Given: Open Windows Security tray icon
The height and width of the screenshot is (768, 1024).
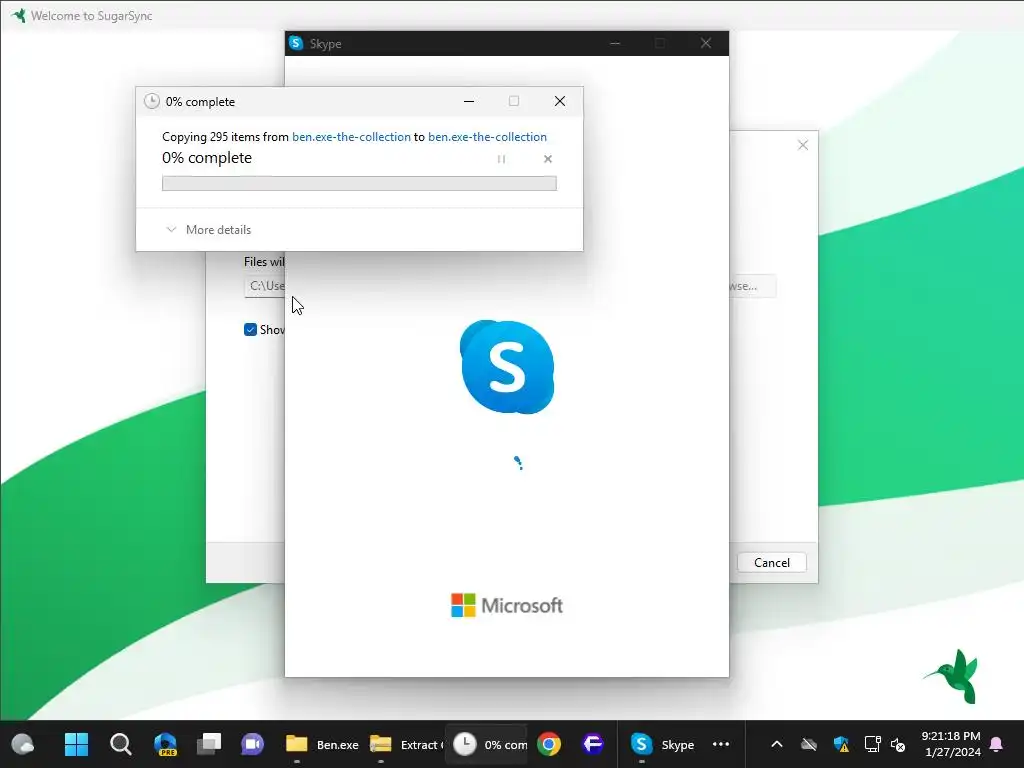Looking at the screenshot, I should (841, 744).
